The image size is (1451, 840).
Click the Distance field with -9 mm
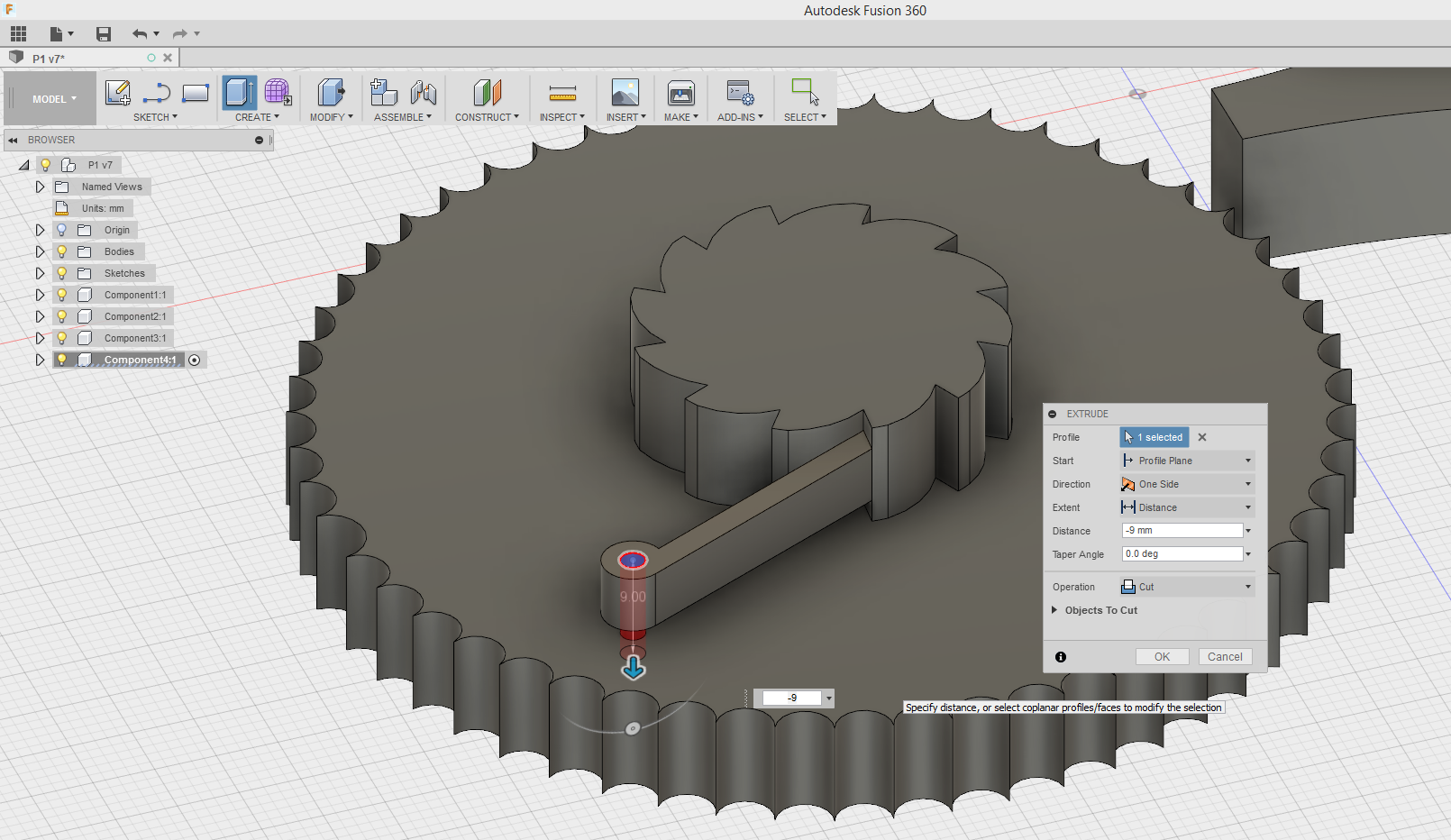click(1182, 531)
